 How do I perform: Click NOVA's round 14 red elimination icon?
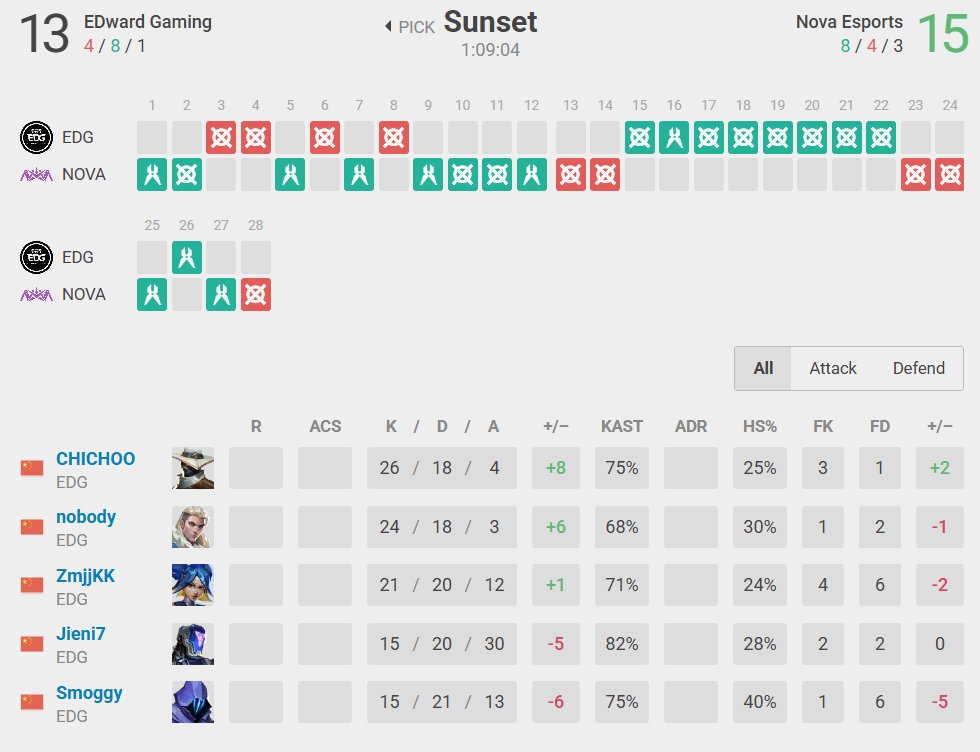click(605, 174)
